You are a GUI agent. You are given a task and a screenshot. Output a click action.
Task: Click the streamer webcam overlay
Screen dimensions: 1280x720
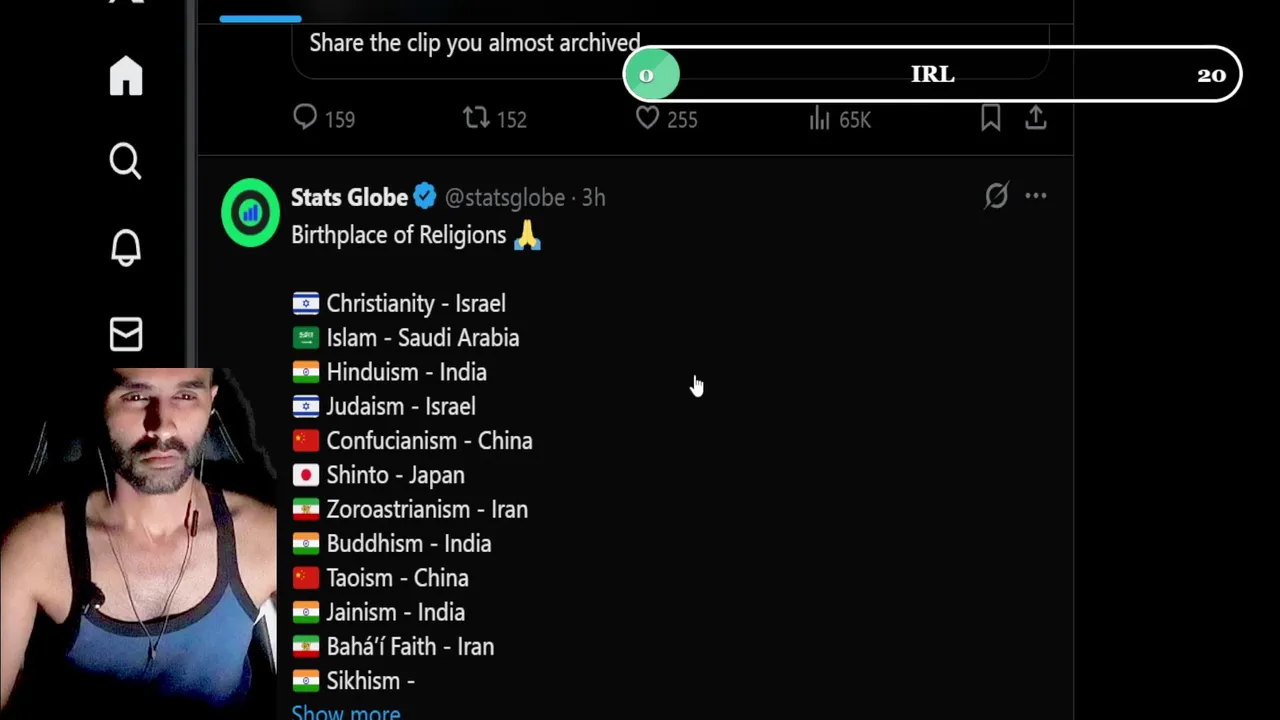[x=138, y=540]
